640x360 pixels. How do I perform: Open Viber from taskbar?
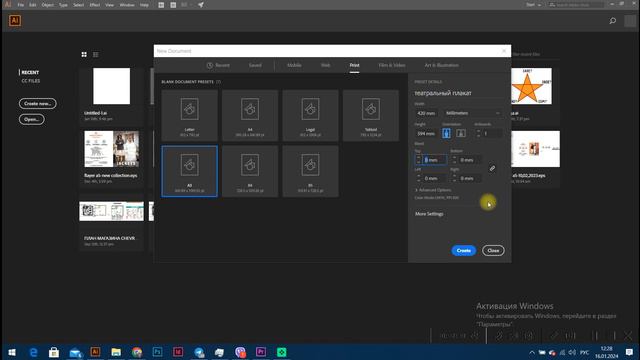pyautogui.click(x=240, y=352)
